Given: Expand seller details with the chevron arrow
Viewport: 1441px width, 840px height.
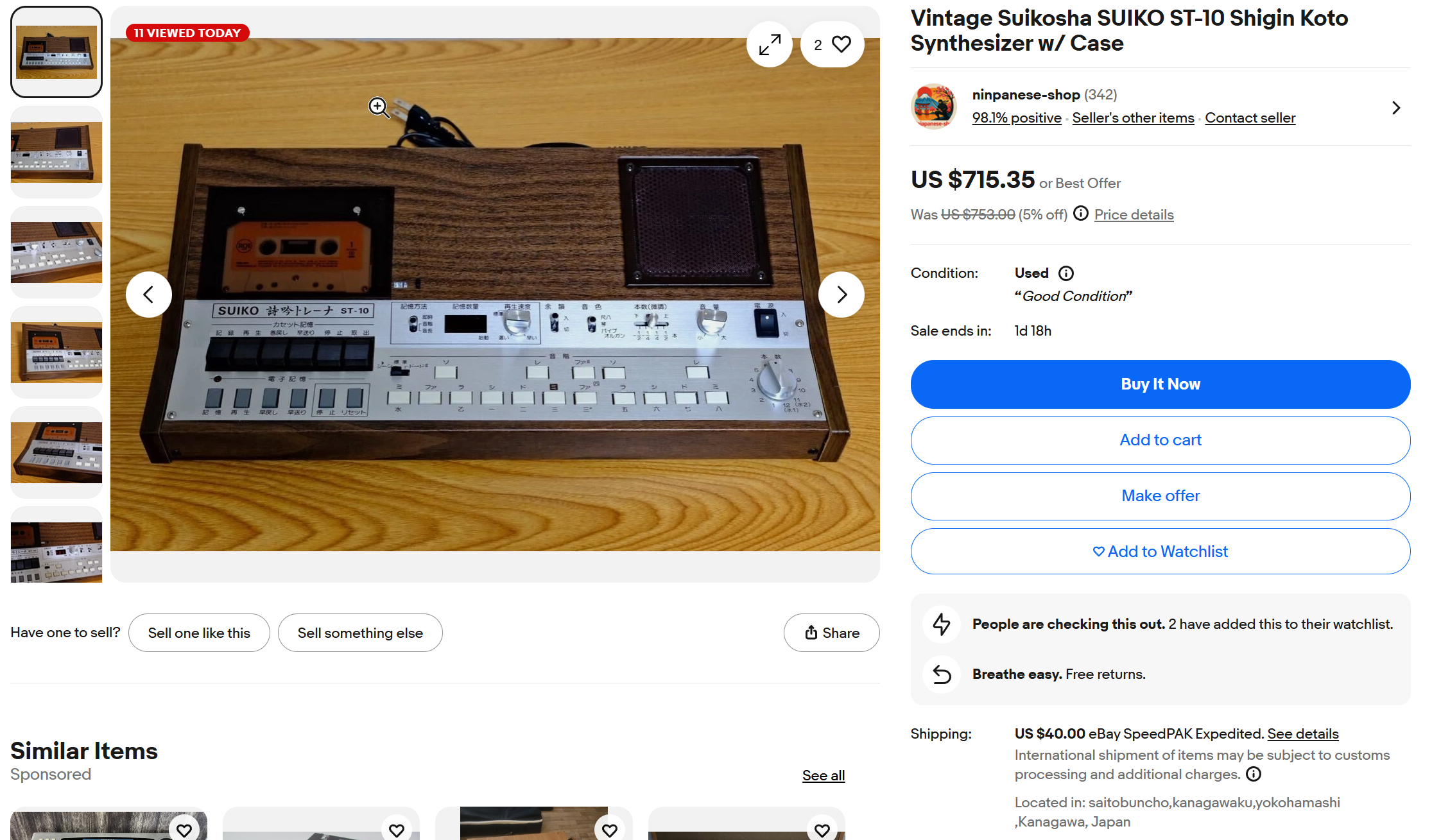Looking at the screenshot, I should (1395, 108).
